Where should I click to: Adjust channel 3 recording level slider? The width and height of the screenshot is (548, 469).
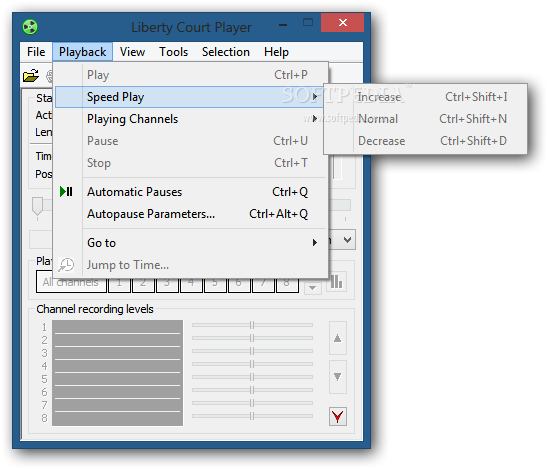(252, 351)
